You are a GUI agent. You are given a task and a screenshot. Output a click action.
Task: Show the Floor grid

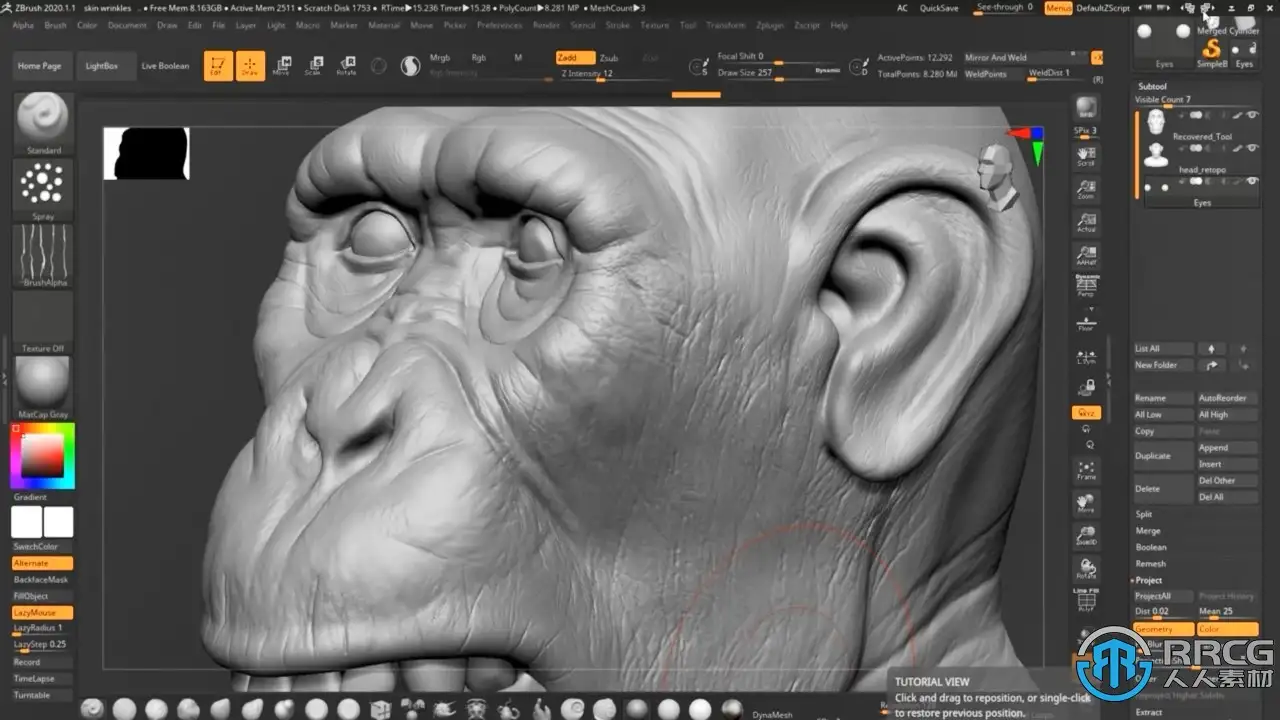(x=1085, y=322)
